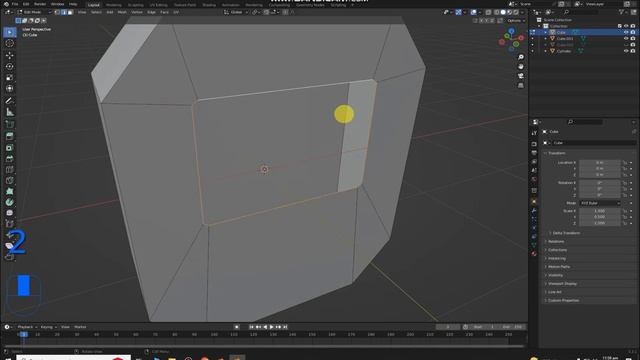The height and width of the screenshot is (360, 640).
Task: Open rotation Mode XYZ Euler dropdown
Action: 599,203
